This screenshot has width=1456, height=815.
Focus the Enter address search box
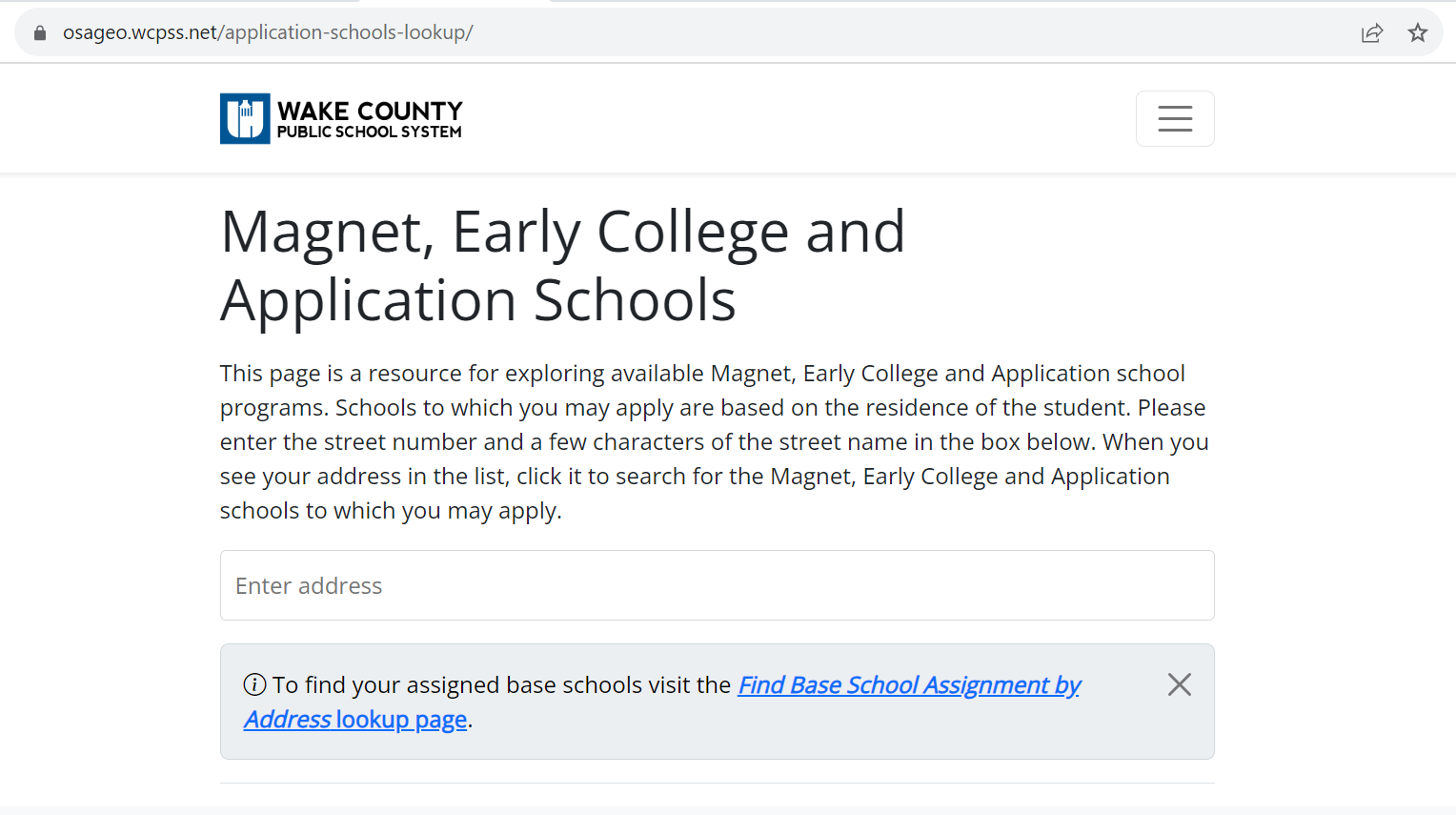(x=717, y=585)
